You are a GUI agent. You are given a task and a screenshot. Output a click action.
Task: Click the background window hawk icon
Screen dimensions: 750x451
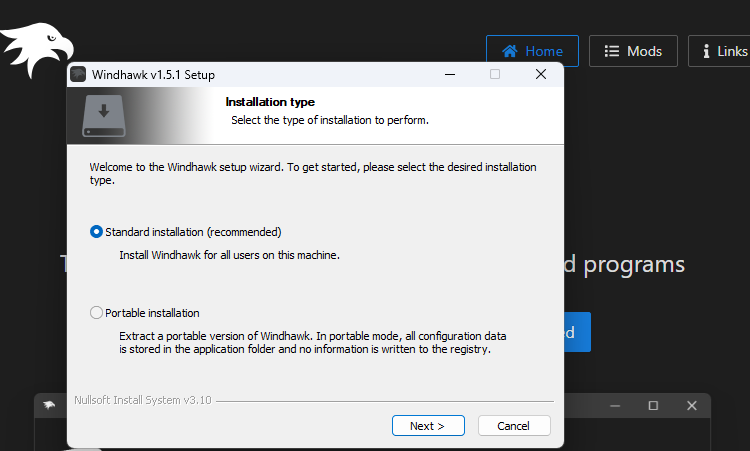pos(49,406)
